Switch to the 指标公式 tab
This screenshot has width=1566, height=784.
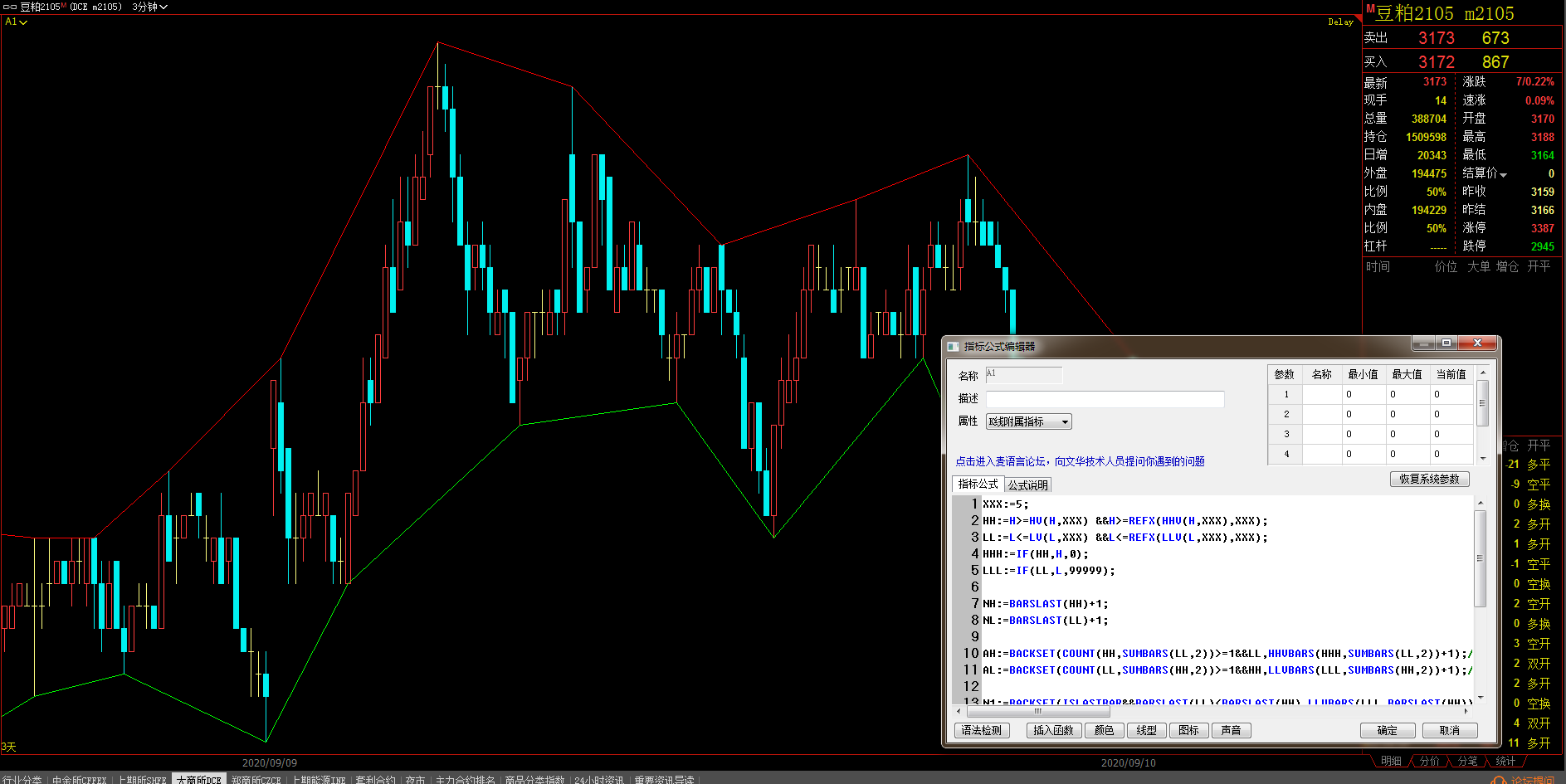coord(978,485)
